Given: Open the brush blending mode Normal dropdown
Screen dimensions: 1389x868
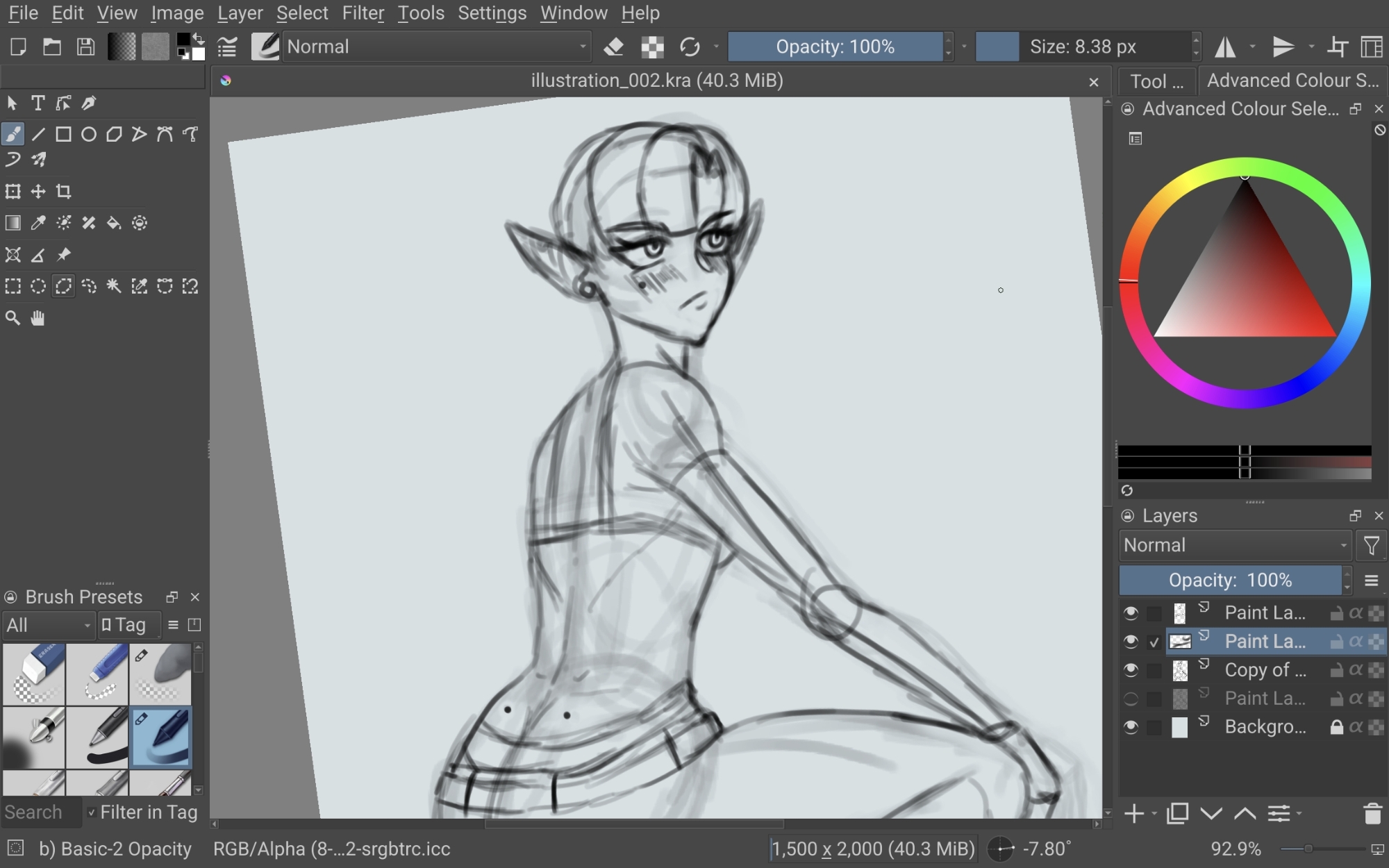Looking at the screenshot, I should [437, 47].
